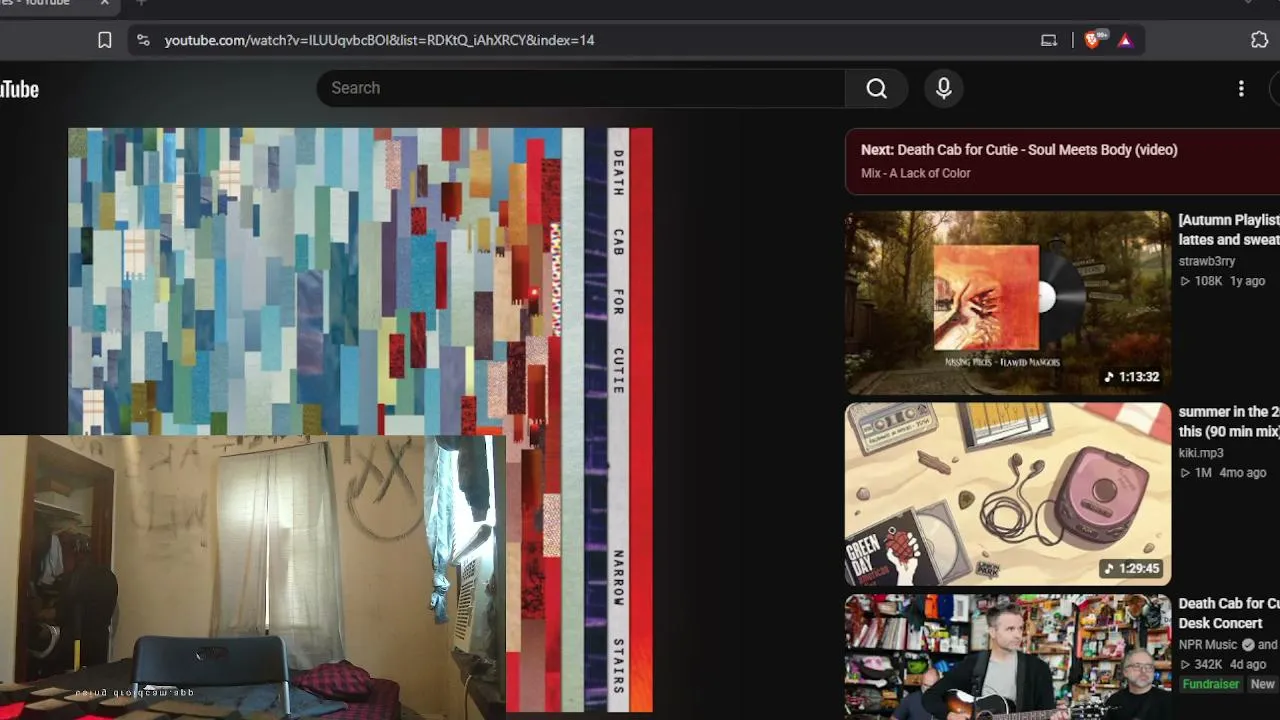The width and height of the screenshot is (1280, 720).
Task: Click the '342K 4d ago' view count text
Action: (1223, 664)
